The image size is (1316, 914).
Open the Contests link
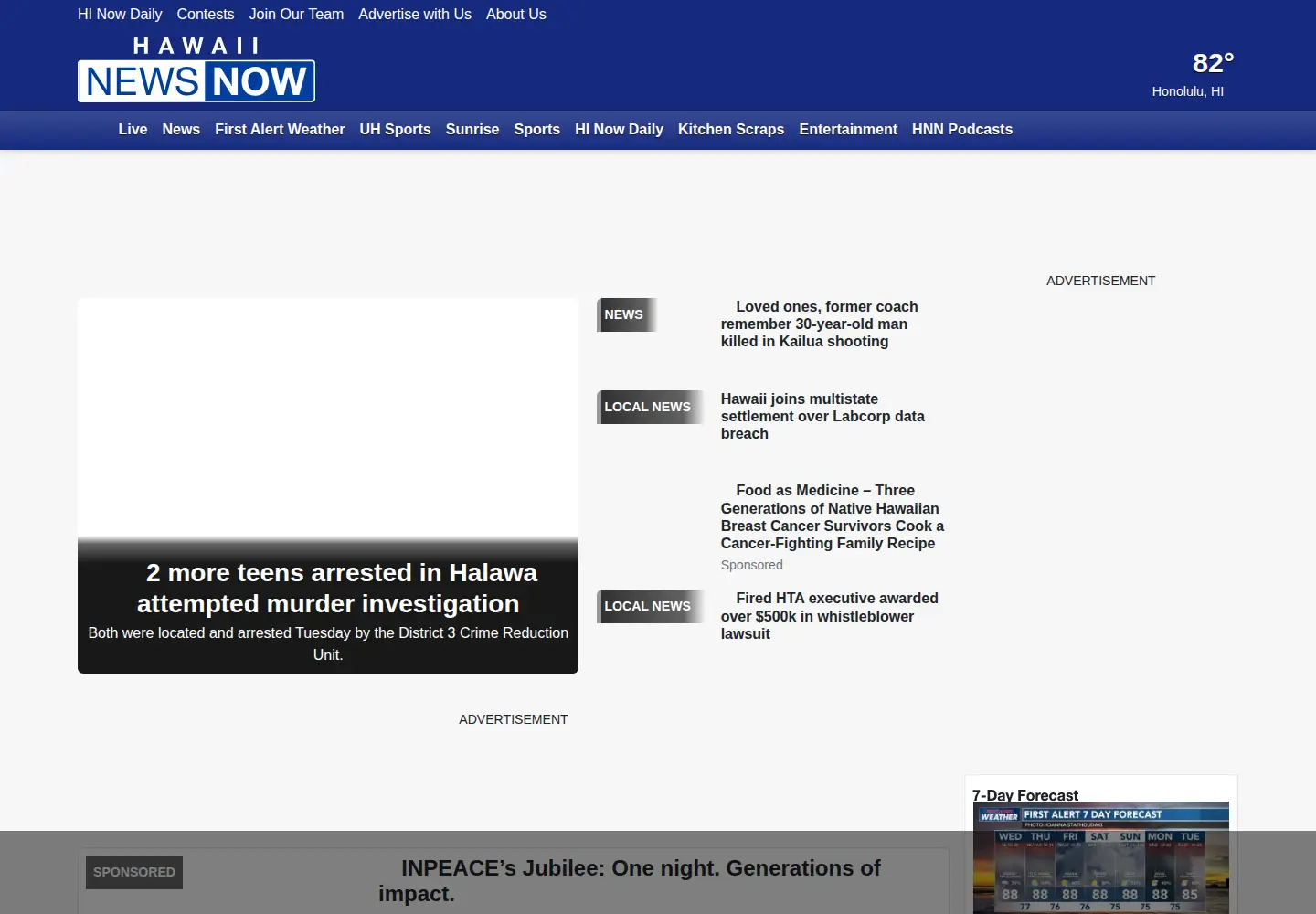[x=206, y=14]
